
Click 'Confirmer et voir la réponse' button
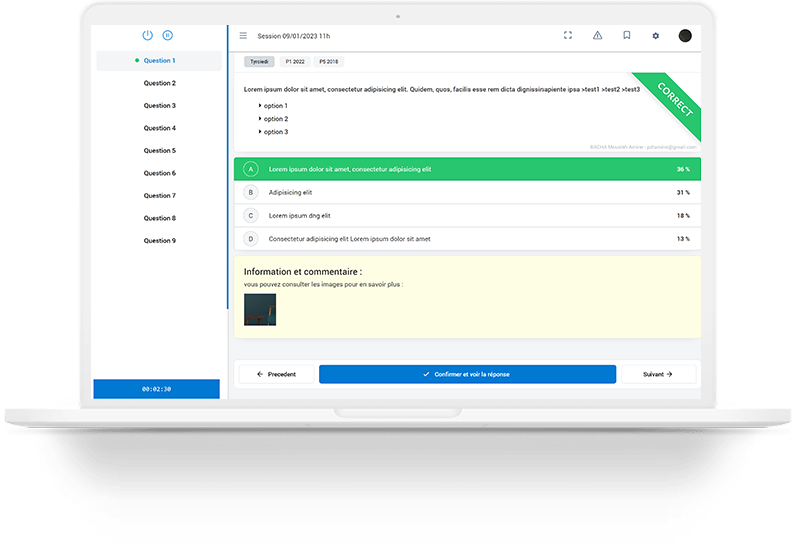467,374
